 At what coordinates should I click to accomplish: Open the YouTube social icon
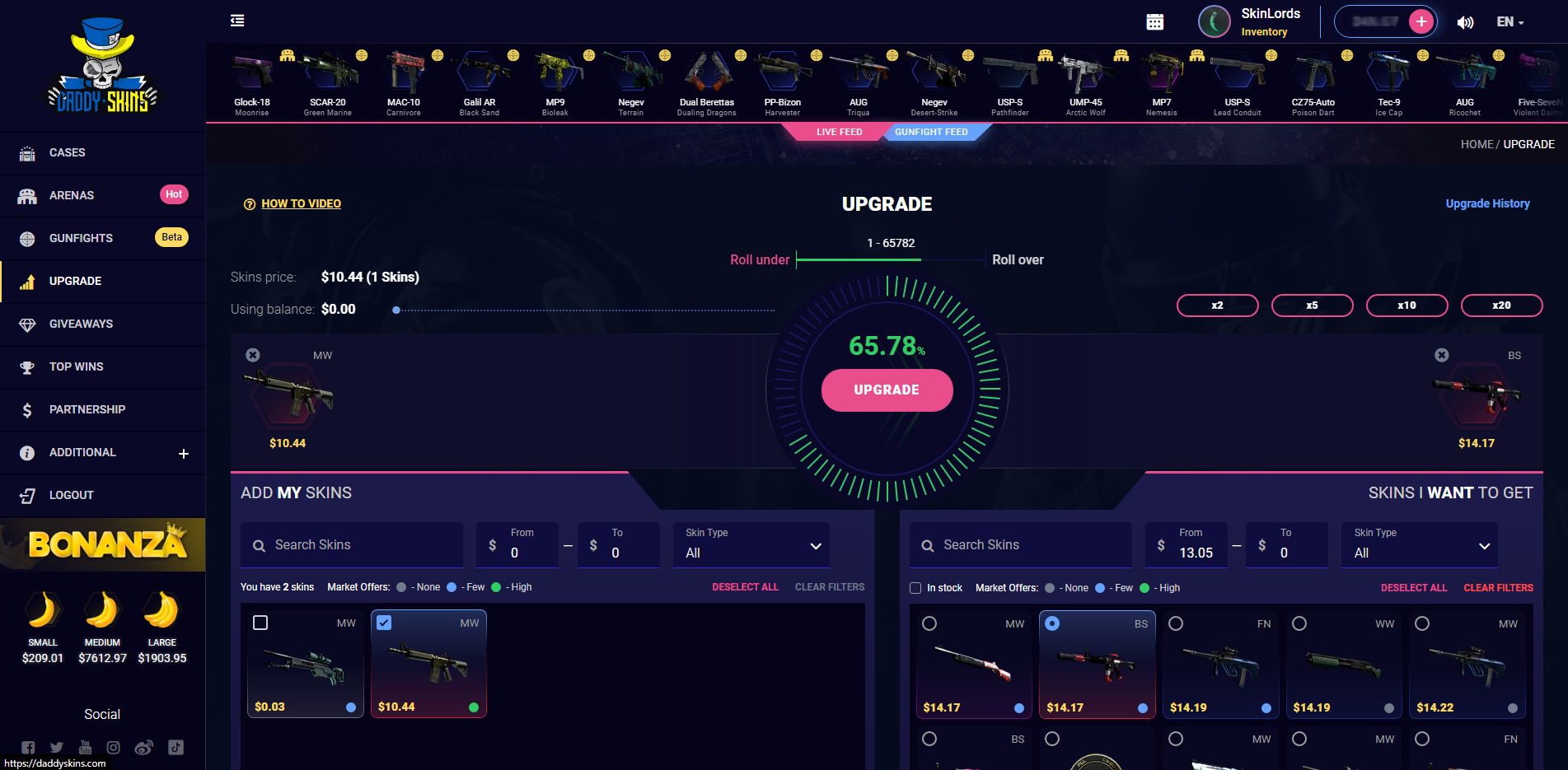[85, 748]
